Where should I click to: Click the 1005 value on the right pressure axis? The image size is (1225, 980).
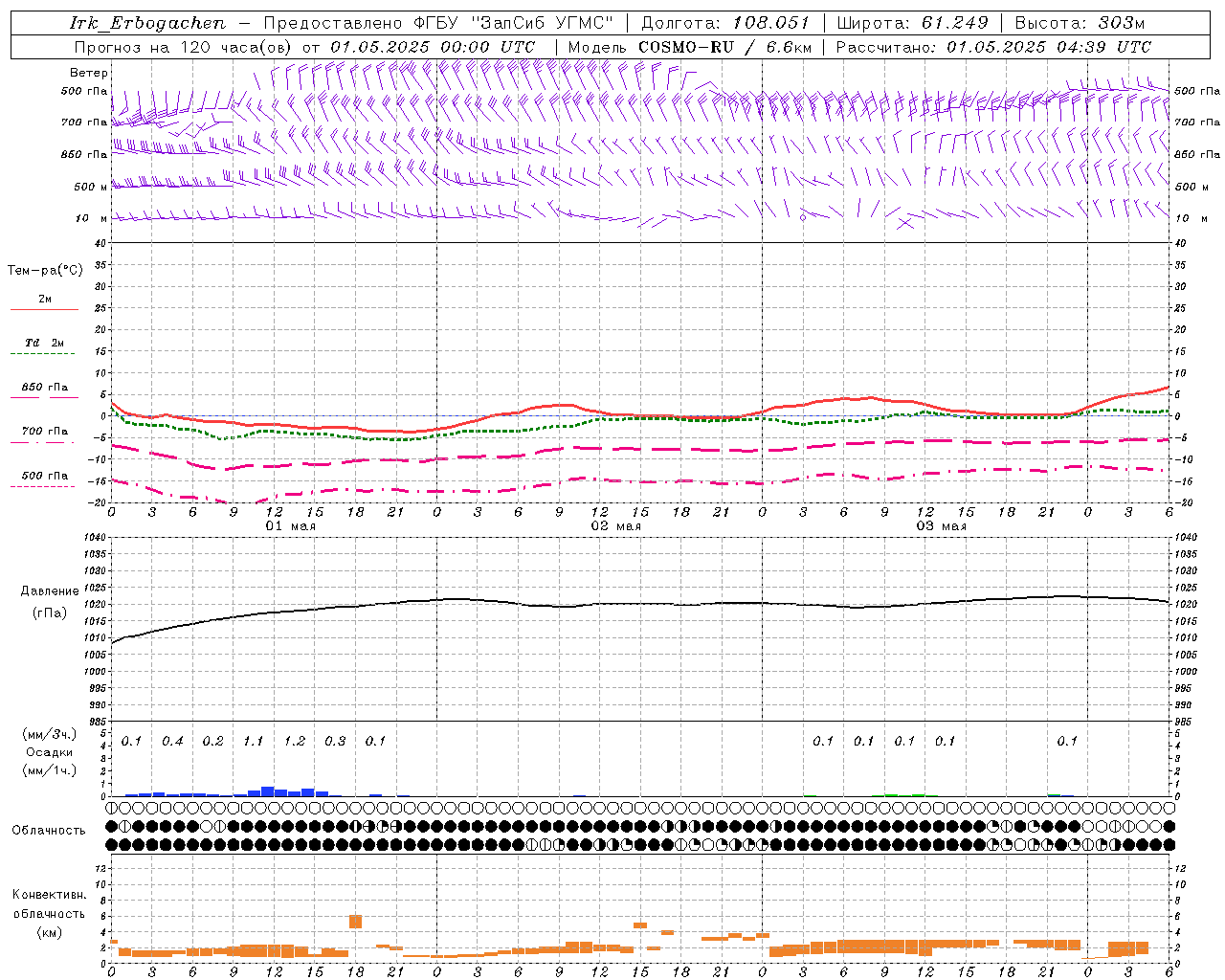[x=1185, y=655]
